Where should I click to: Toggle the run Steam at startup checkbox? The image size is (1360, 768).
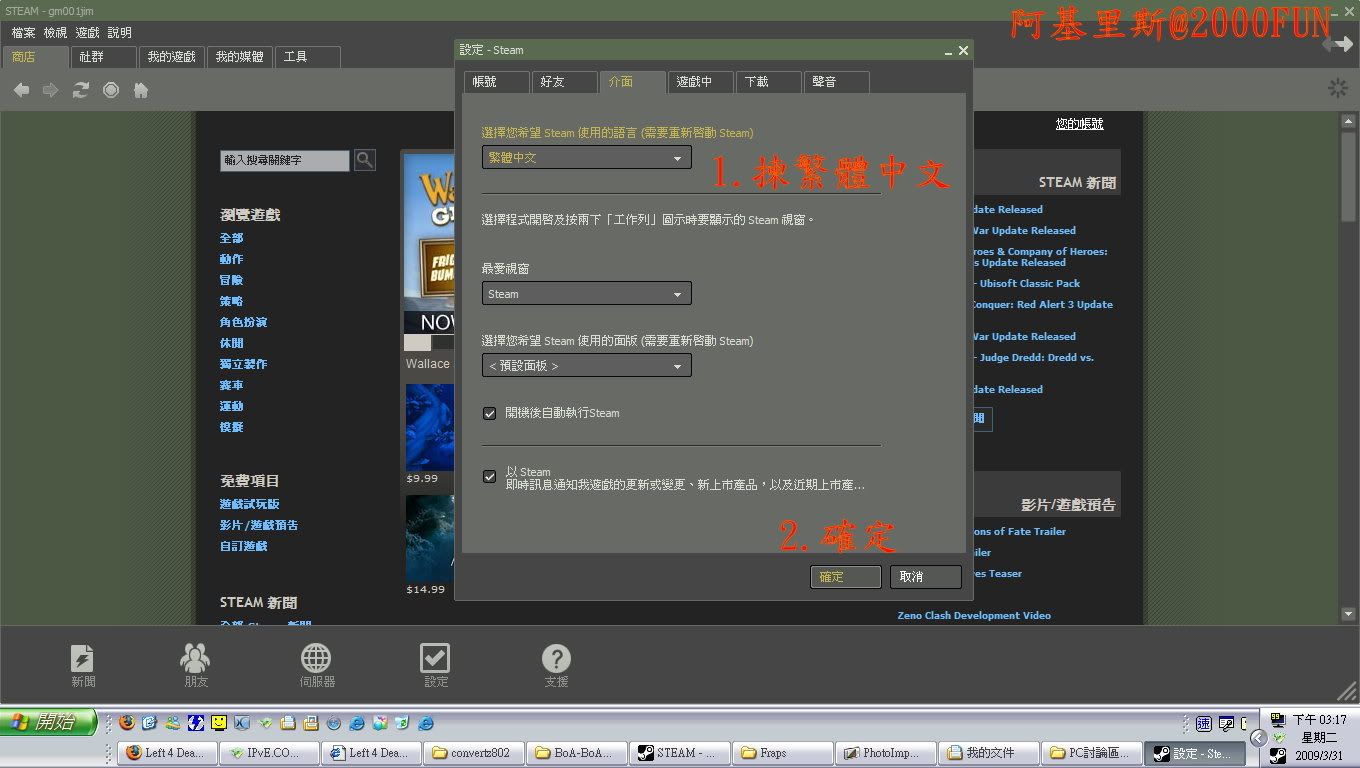pyautogui.click(x=490, y=413)
